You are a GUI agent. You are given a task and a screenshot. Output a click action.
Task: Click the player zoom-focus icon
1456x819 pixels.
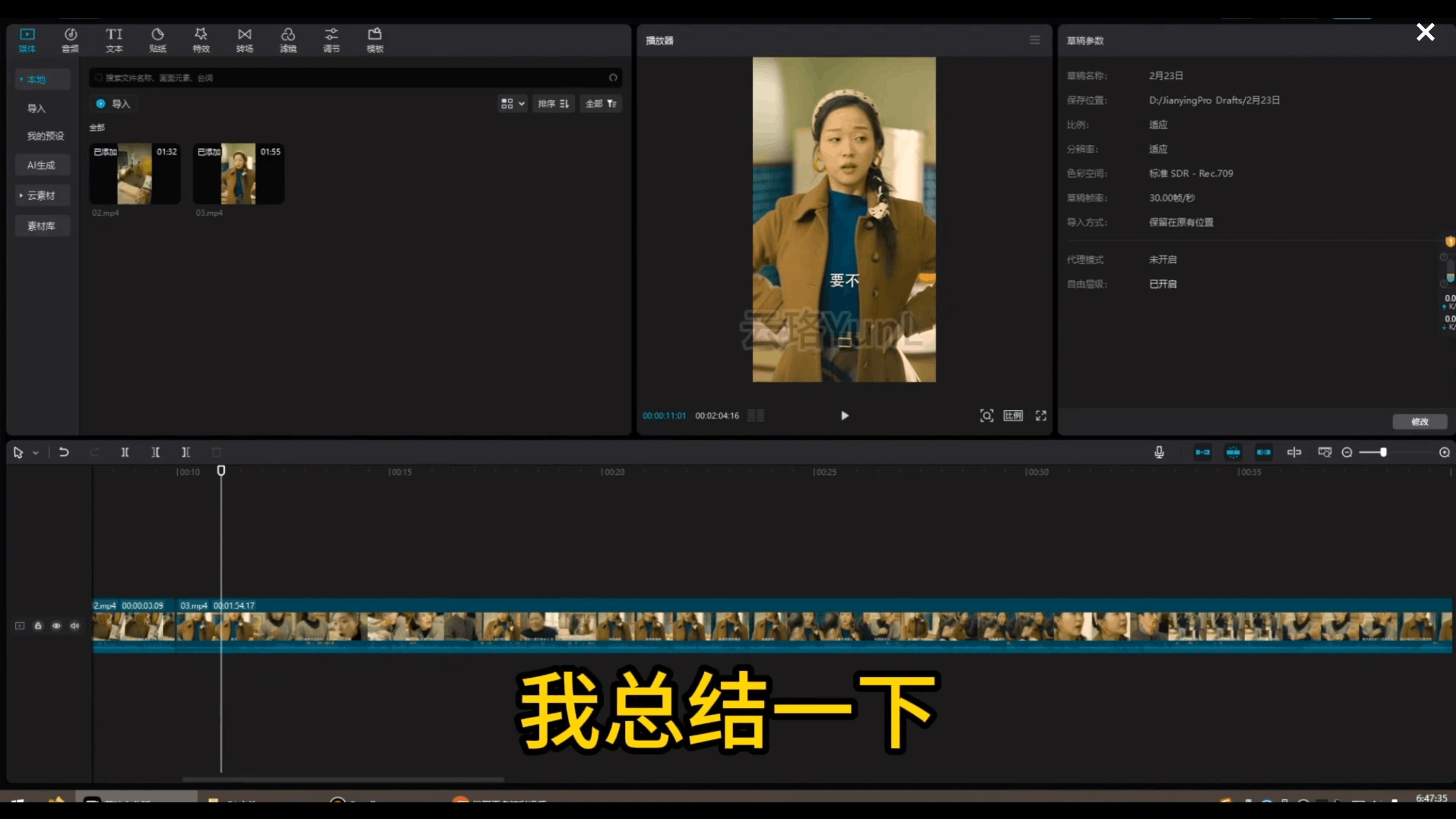(x=987, y=416)
